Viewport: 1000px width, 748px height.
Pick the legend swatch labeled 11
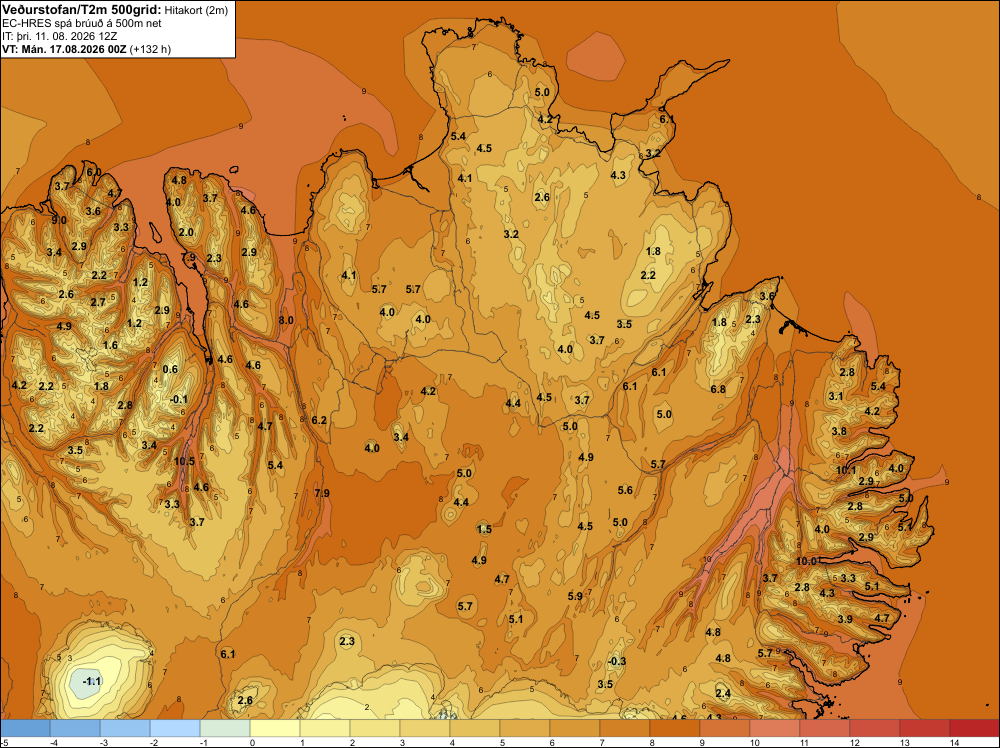pyautogui.click(x=825, y=728)
